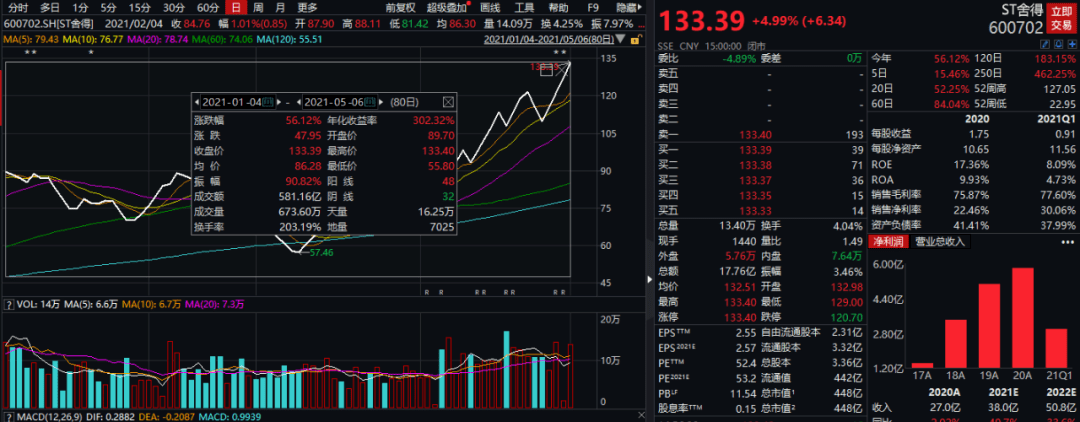Open the 画线 drawing tools
Viewport: 1080px width, 422px height.
490,8
